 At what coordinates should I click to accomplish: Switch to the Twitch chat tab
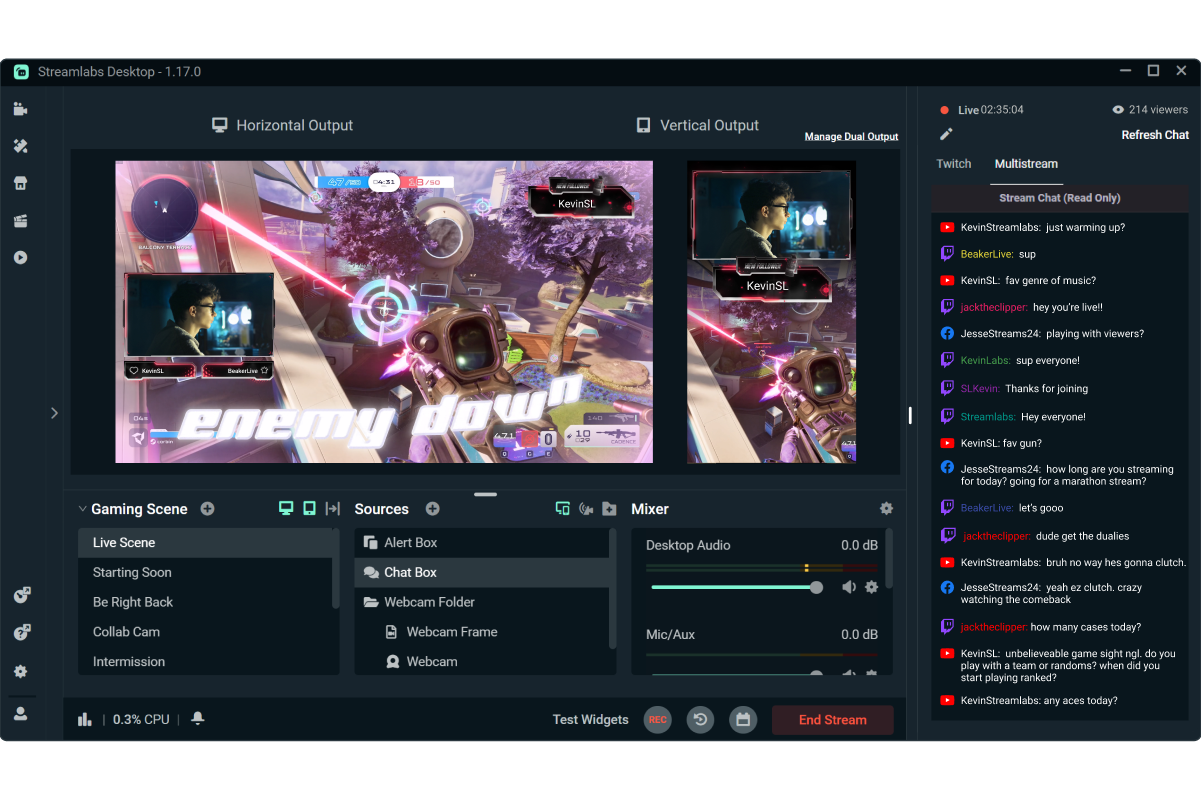[954, 164]
